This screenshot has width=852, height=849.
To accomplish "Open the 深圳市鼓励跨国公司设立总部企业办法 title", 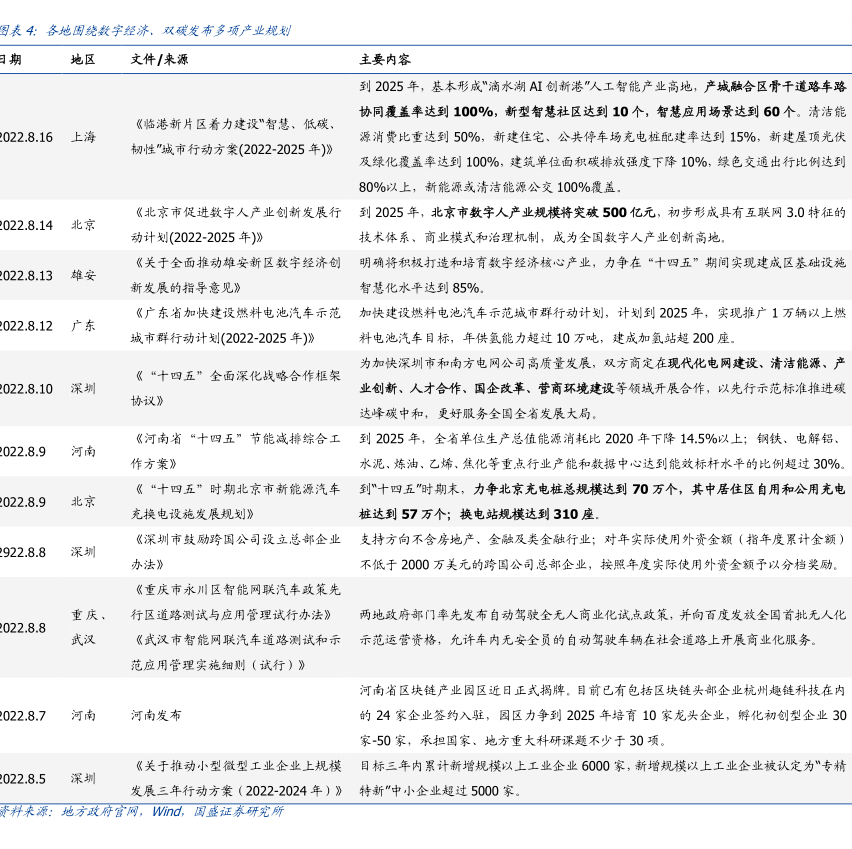I will tap(237, 551).
